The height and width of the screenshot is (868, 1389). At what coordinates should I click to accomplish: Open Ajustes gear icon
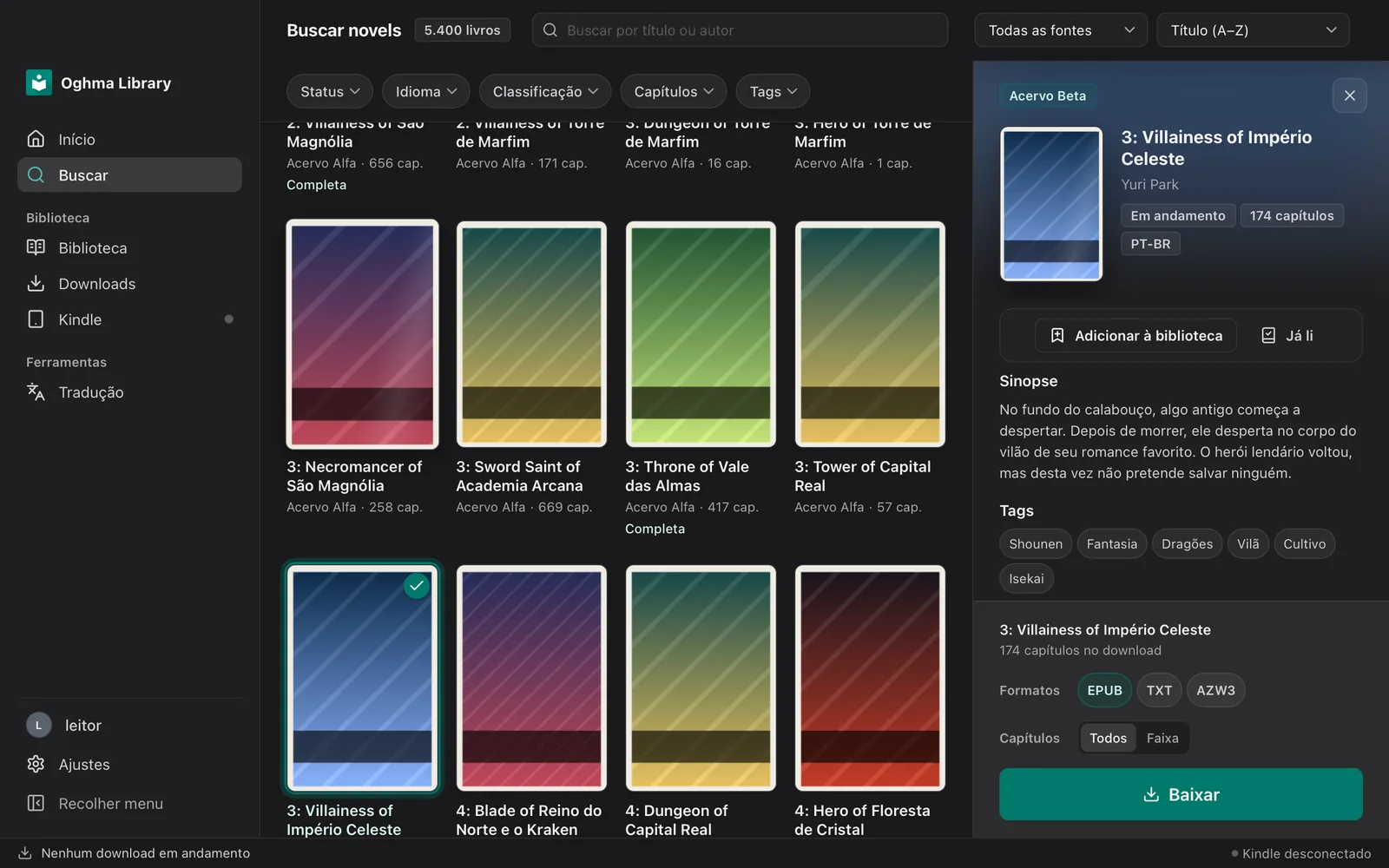click(36, 764)
